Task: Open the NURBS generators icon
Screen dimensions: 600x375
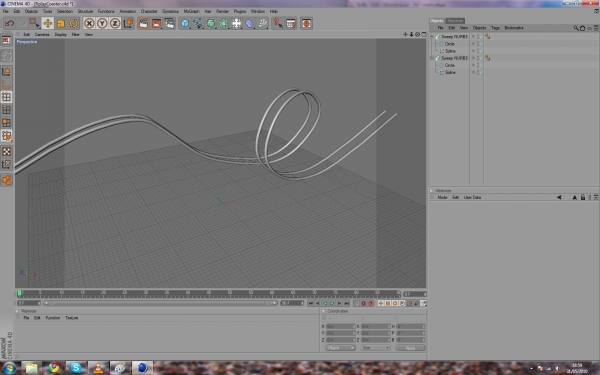Action: [211, 23]
